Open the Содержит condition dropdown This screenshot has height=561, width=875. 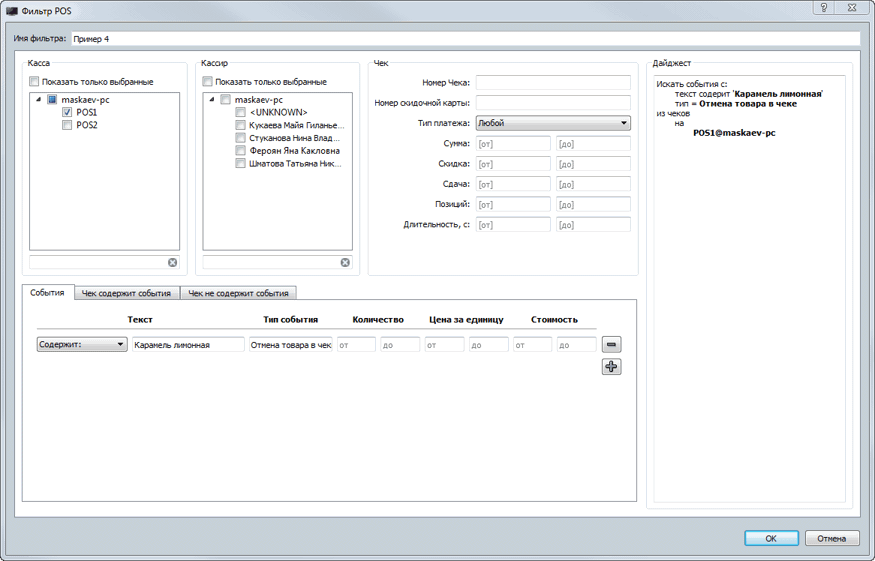click(82, 345)
